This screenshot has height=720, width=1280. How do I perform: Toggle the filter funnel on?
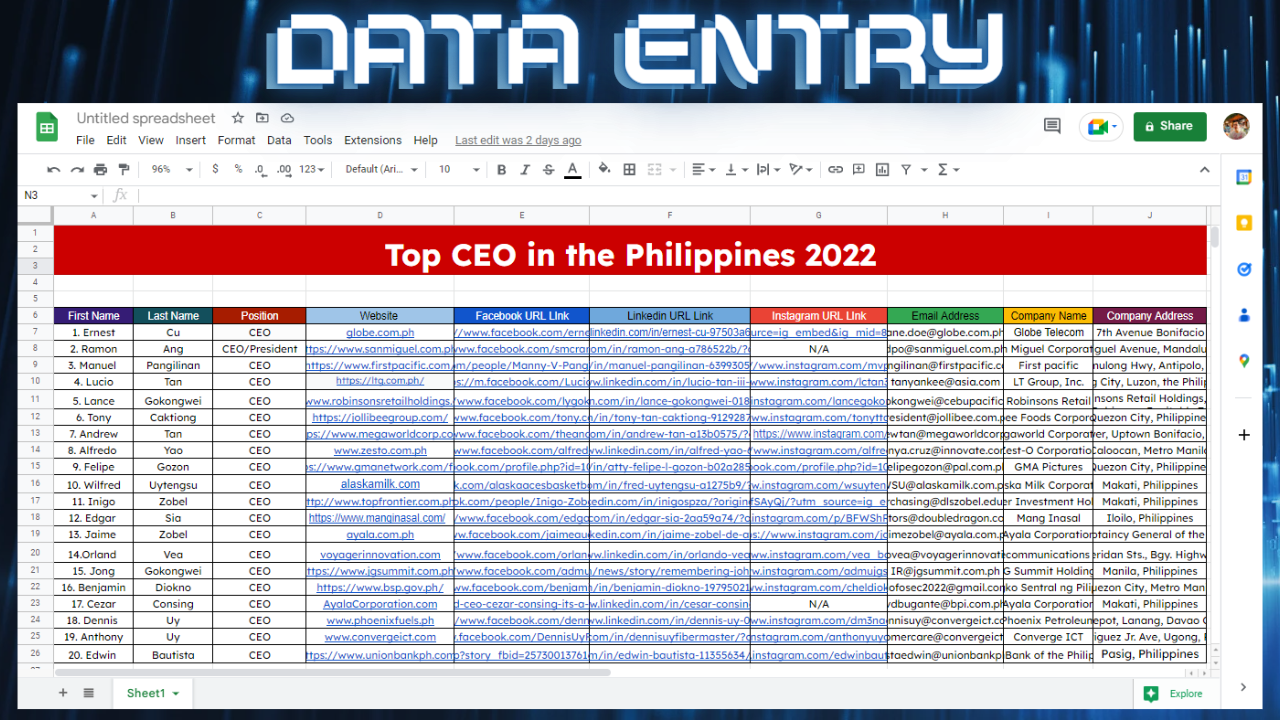[x=906, y=170]
